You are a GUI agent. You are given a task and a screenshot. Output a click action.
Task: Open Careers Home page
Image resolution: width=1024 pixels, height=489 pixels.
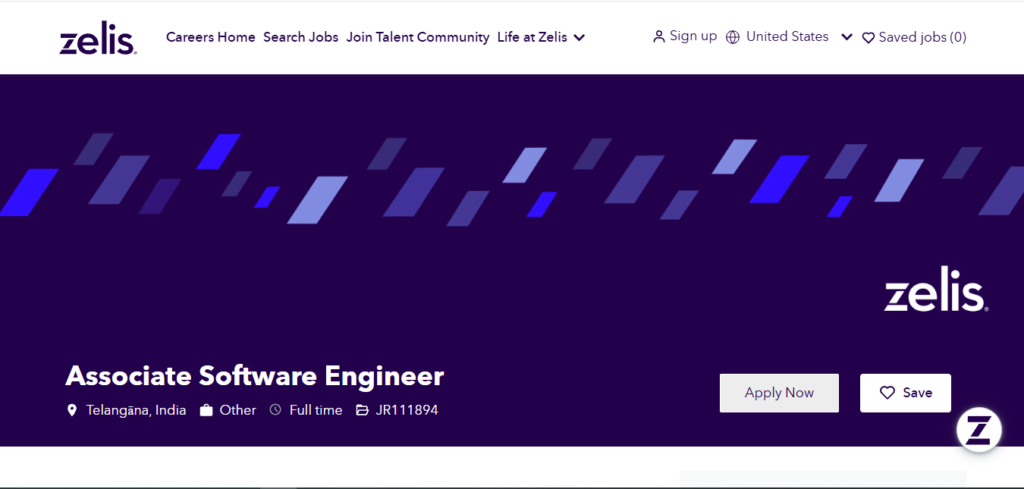click(x=210, y=37)
